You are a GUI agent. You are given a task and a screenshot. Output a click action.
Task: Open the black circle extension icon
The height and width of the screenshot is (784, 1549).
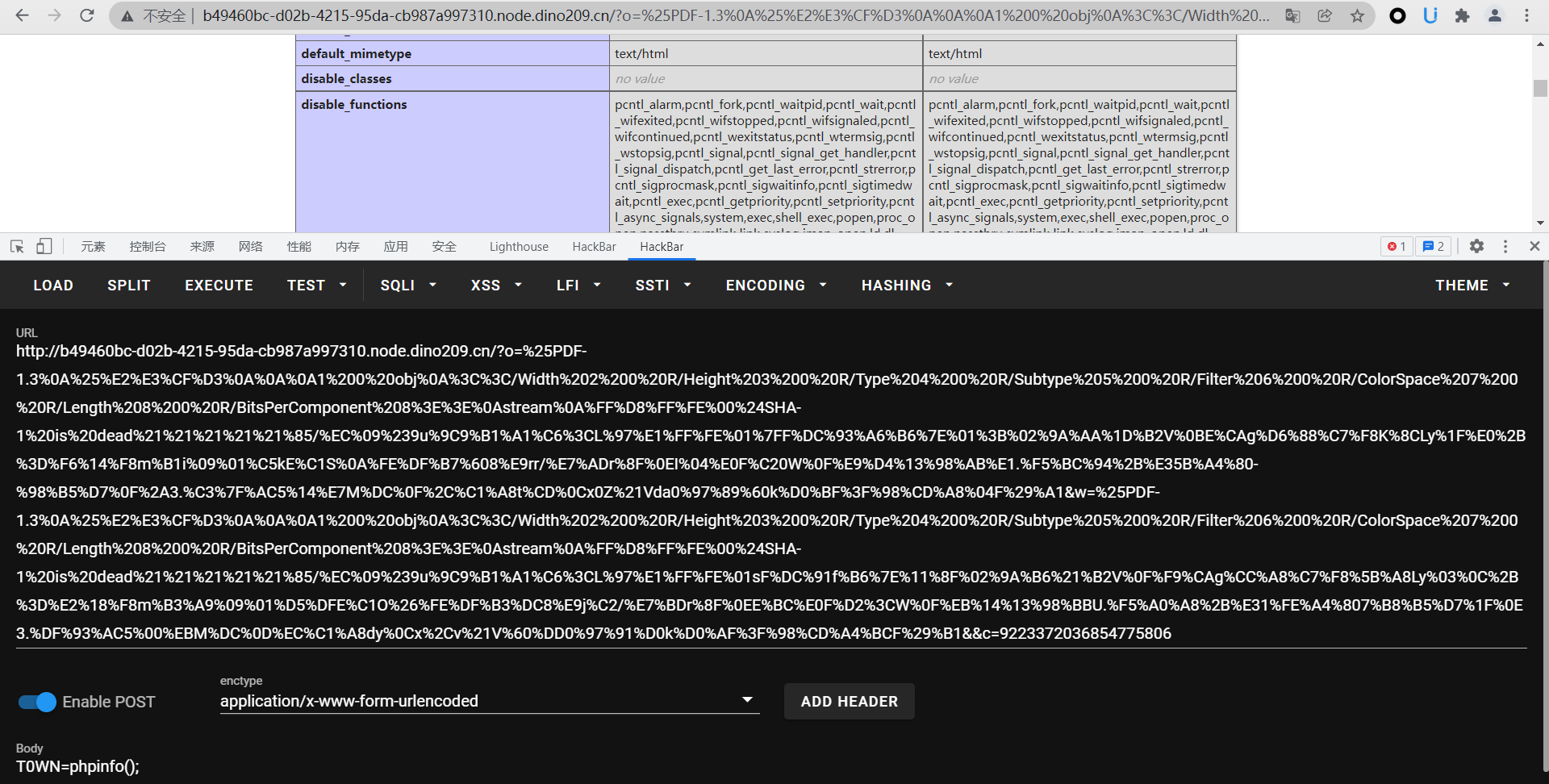(1397, 16)
